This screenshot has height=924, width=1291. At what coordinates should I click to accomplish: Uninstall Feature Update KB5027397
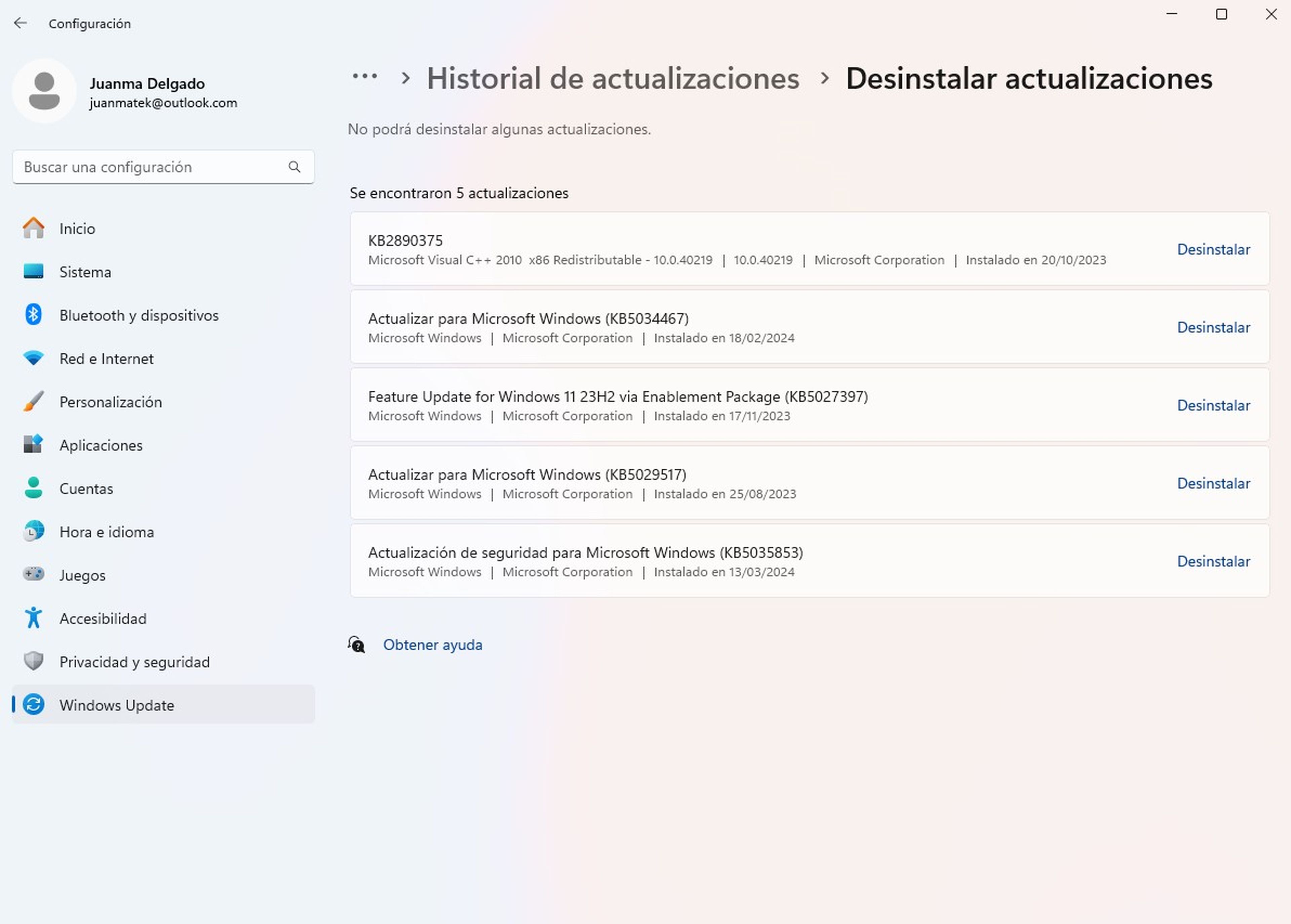[1213, 405]
